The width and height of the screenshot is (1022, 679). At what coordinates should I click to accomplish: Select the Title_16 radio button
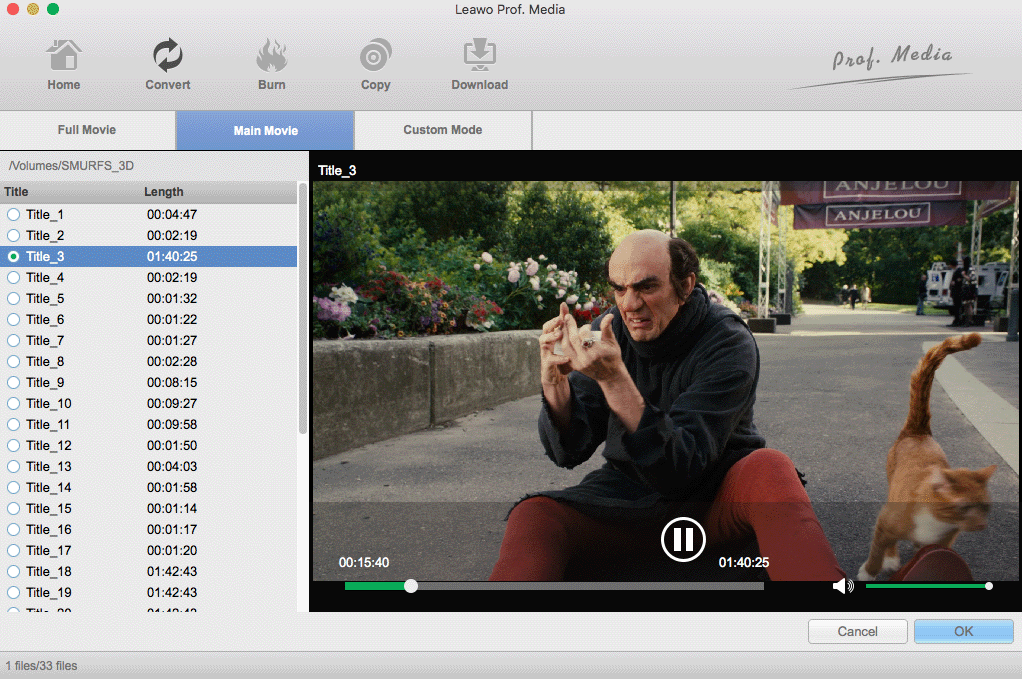pyautogui.click(x=14, y=530)
